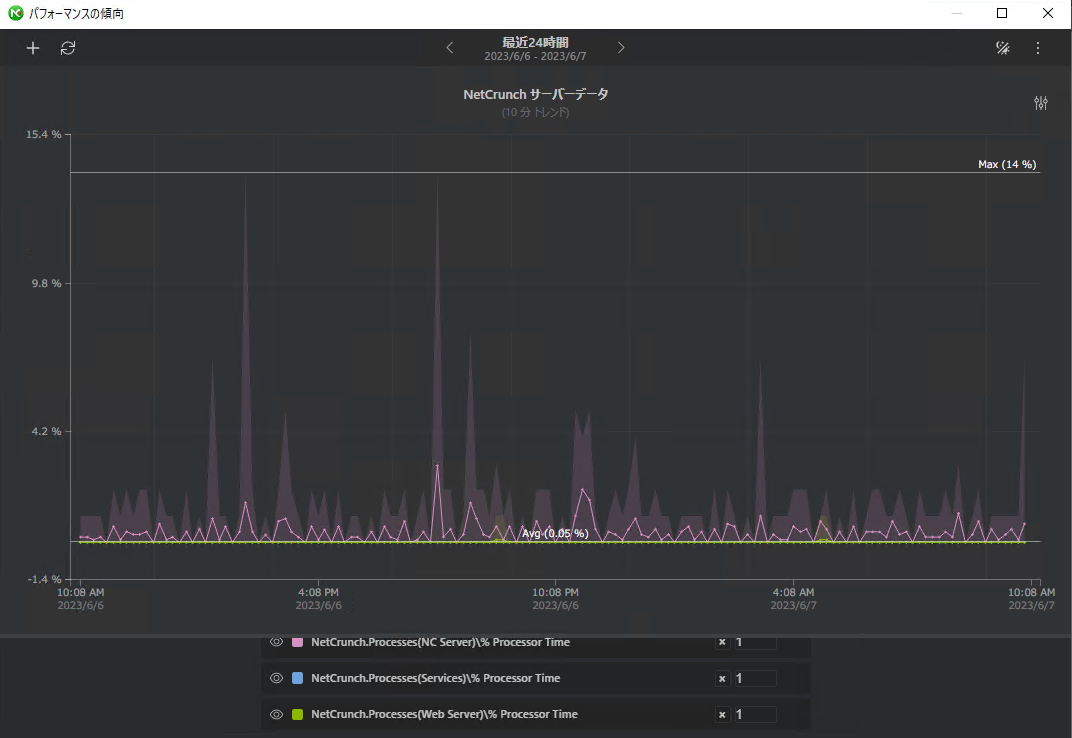Click the multiplier field for Web Server row
Viewport: 1072px width, 738px height.
pos(755,714)
